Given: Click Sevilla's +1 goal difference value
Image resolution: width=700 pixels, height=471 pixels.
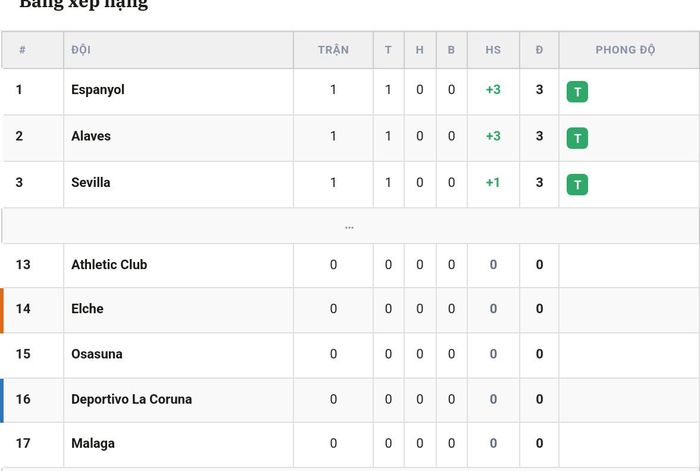Looking at the screenshot, I should [x=493, y=182].
